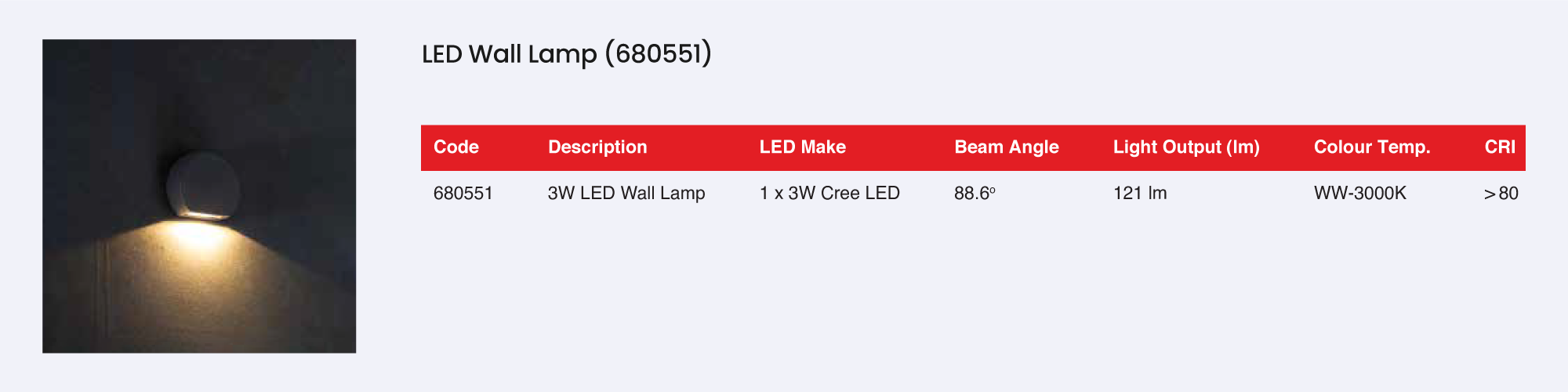Viewport: 1568px width, 392px height.
Task: Click the 88.6° beam angle value
Action: click(975, 194)
